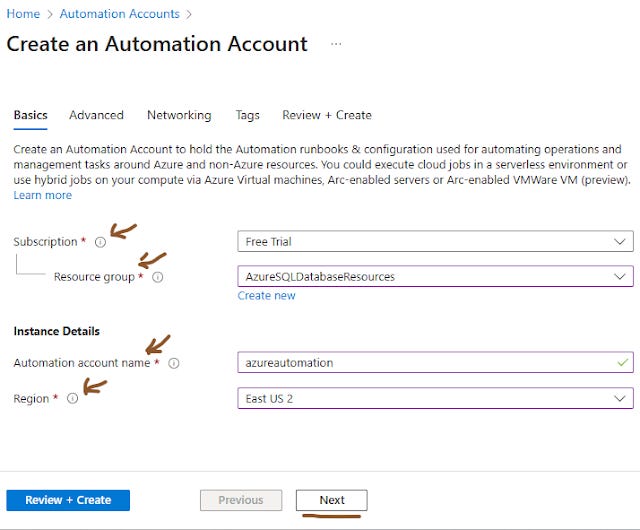Click the Previous button

pyautogui.click(x=241, y=500)
